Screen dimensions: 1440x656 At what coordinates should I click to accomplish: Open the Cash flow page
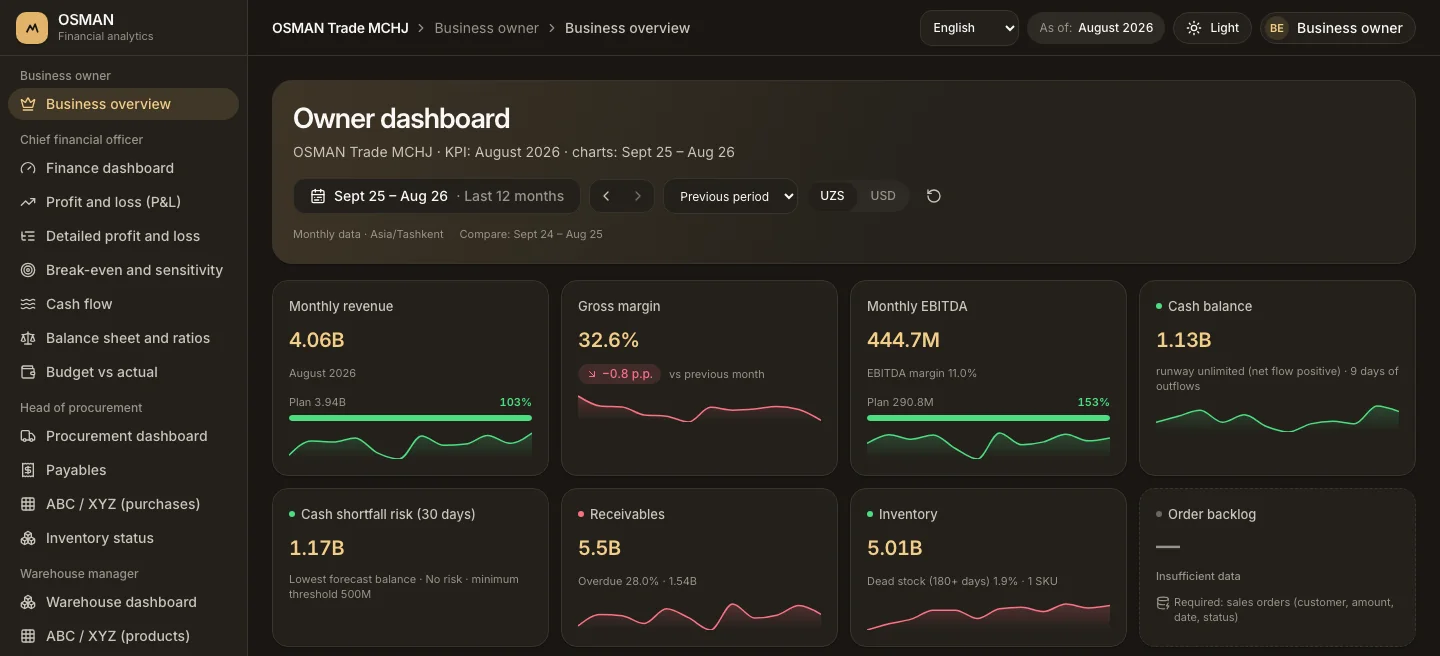[123, 304]
